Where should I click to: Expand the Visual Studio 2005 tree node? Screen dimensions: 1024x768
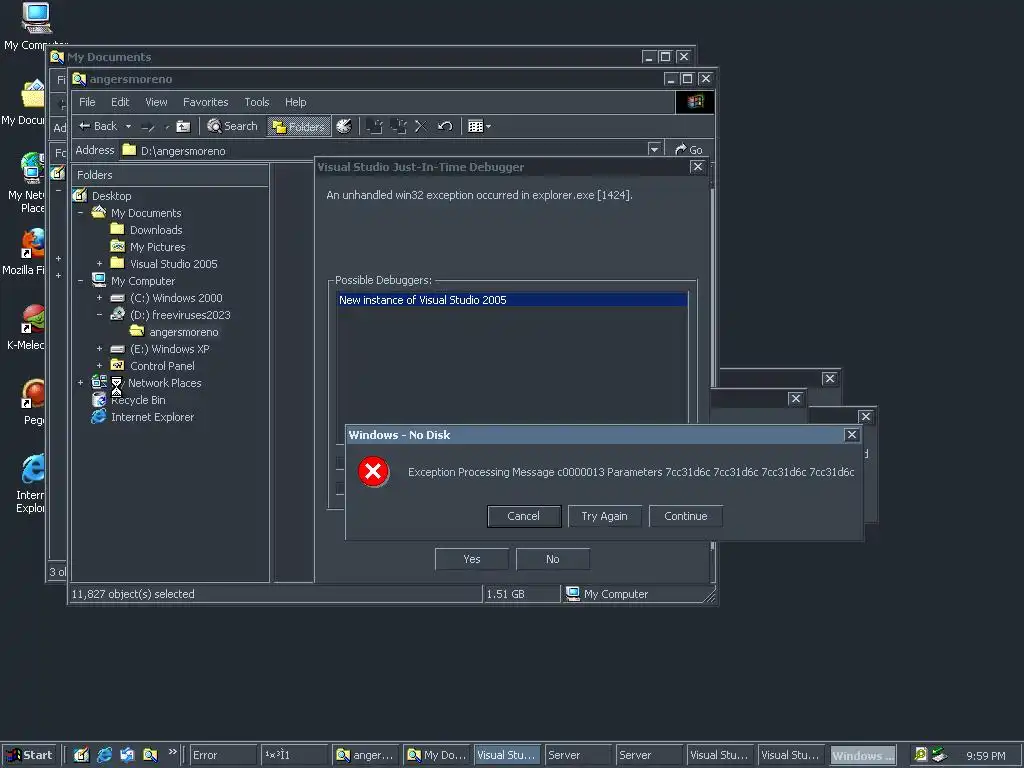coord(99,264)
